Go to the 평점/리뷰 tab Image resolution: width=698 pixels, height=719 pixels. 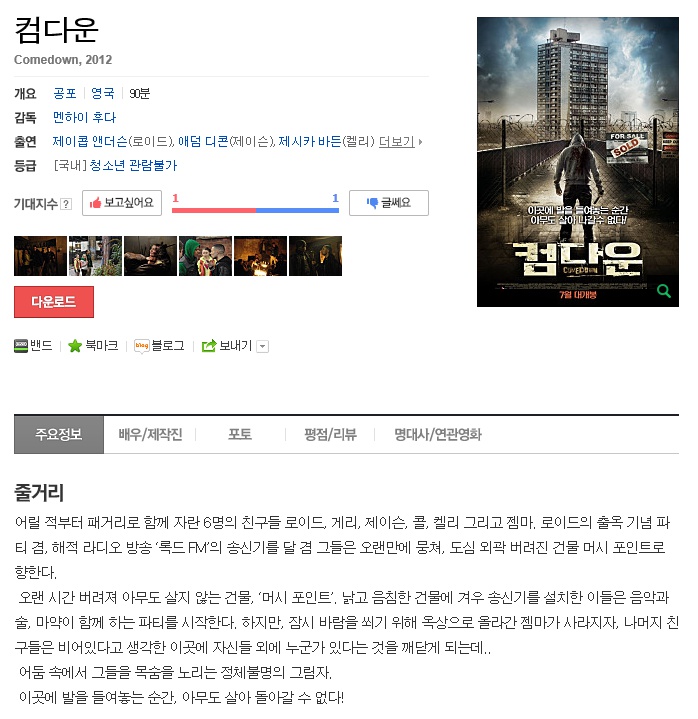330,434
